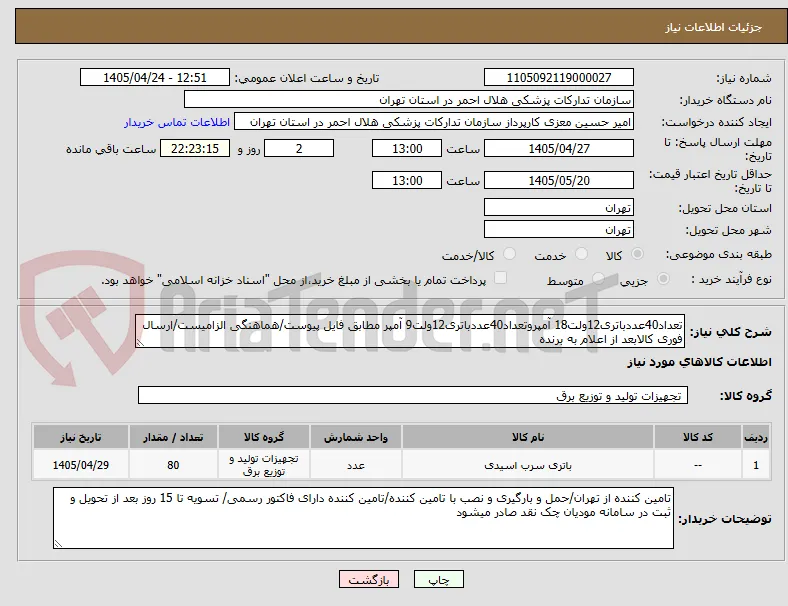Click the واحد شمارش column header

pyautogui.click(x=356, y=437)
